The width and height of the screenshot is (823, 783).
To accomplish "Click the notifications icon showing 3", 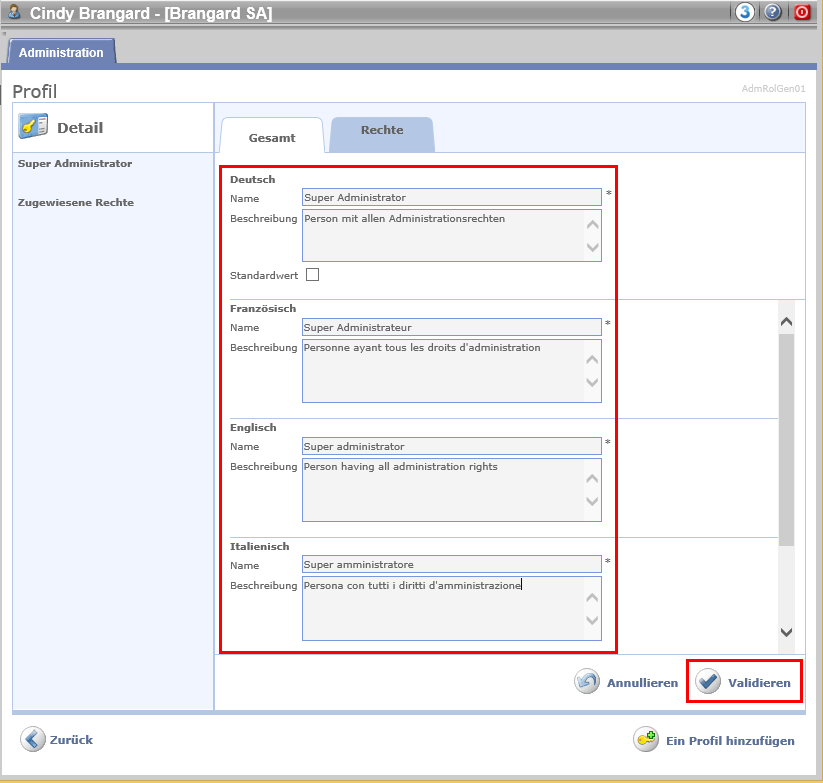I will 745,13.
